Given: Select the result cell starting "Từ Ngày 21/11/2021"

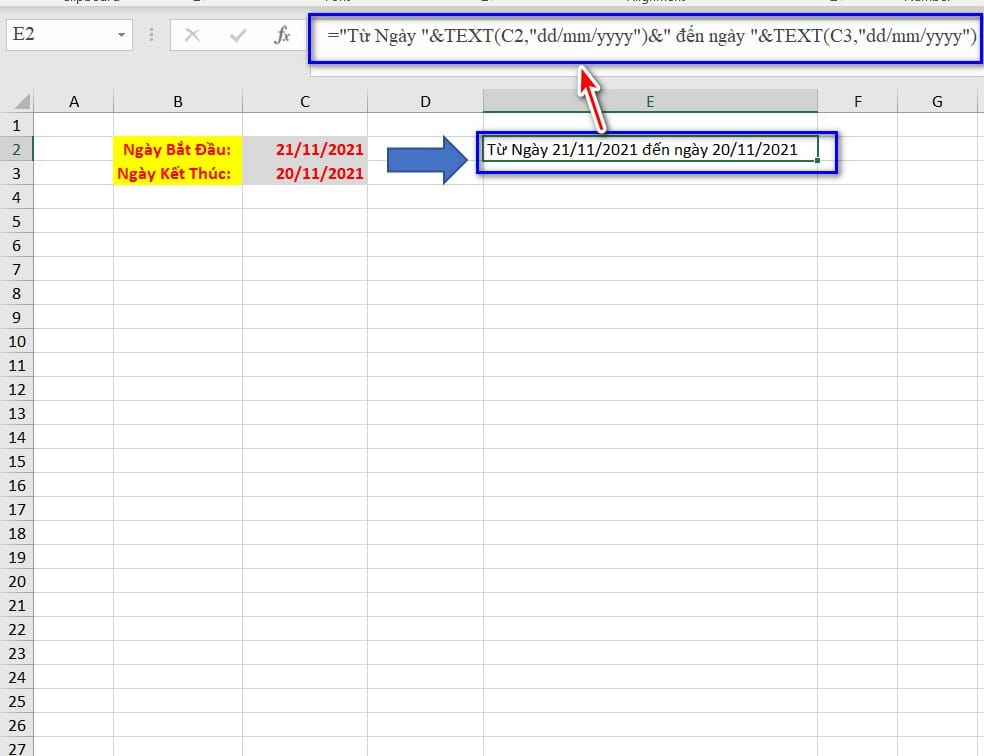Looking at the screenshot, I should coord(650,149).
